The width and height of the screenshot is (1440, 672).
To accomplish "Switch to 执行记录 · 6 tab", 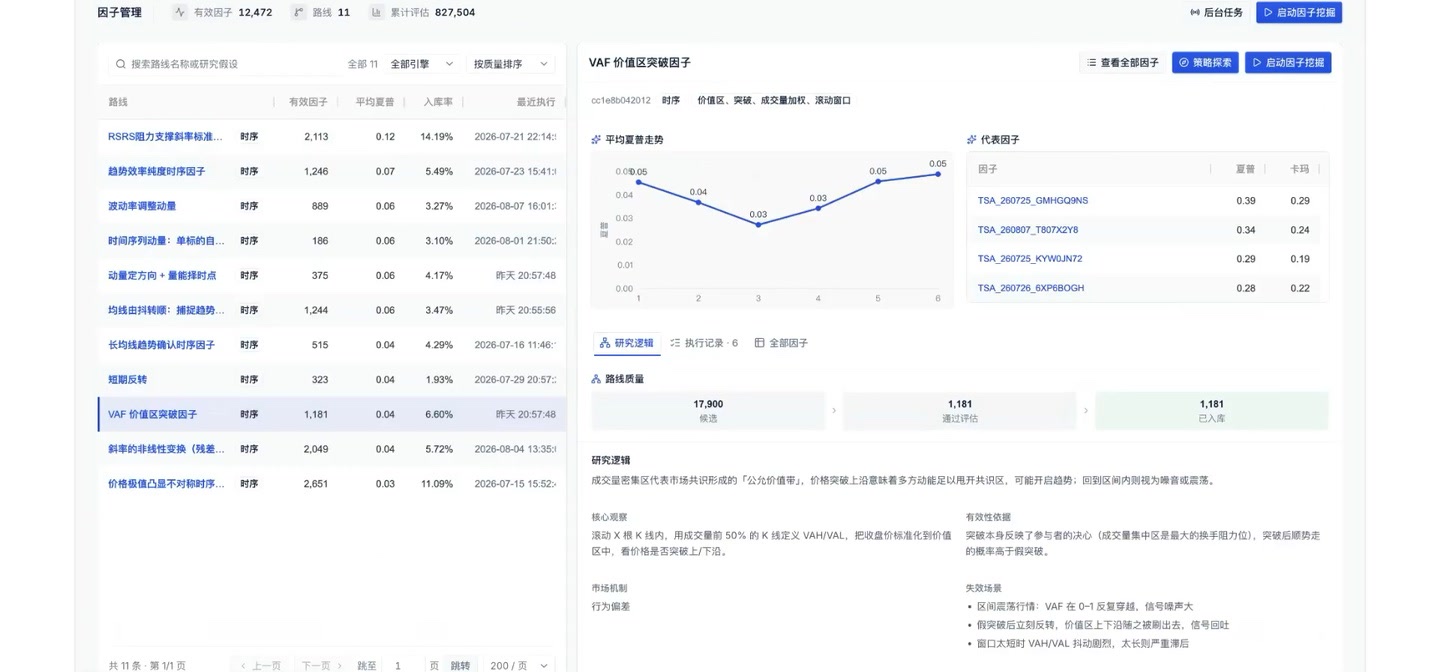I will pyautogui.click(x=704, y=343).
